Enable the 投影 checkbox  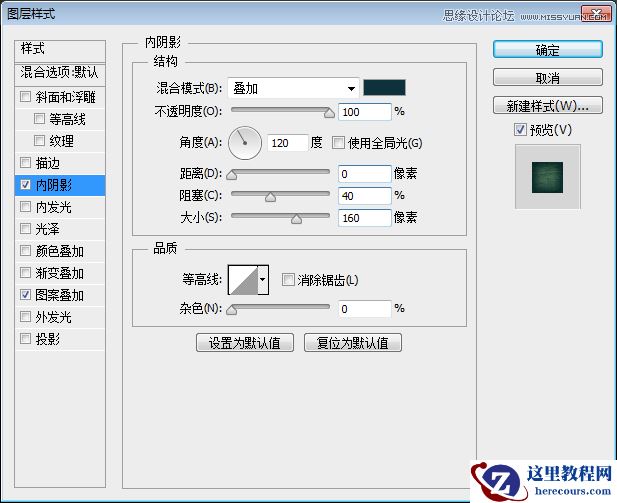[25, 338]
